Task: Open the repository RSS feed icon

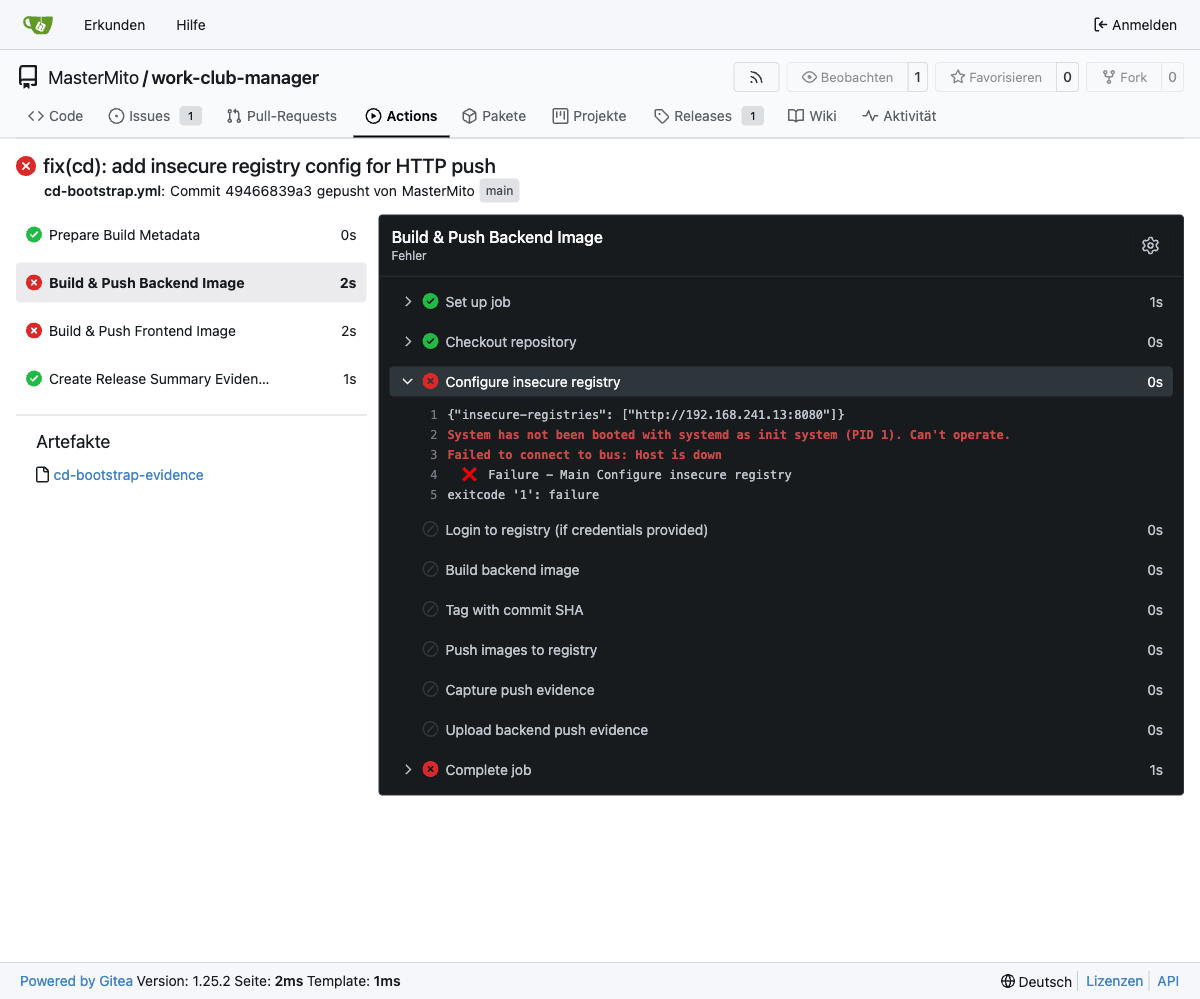Action: click(756, 77)
